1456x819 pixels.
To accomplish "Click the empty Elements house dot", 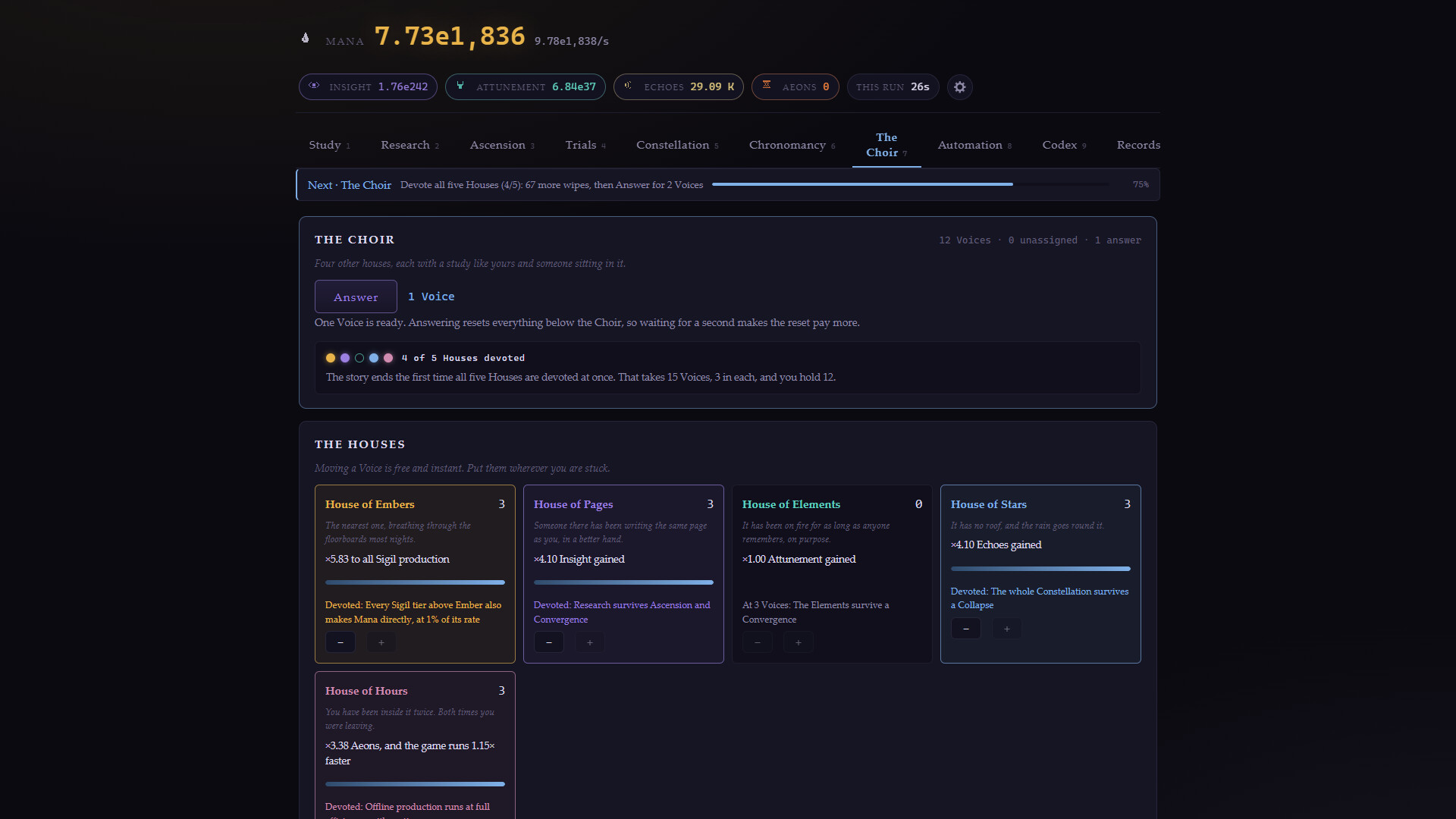I will (359, 358).
